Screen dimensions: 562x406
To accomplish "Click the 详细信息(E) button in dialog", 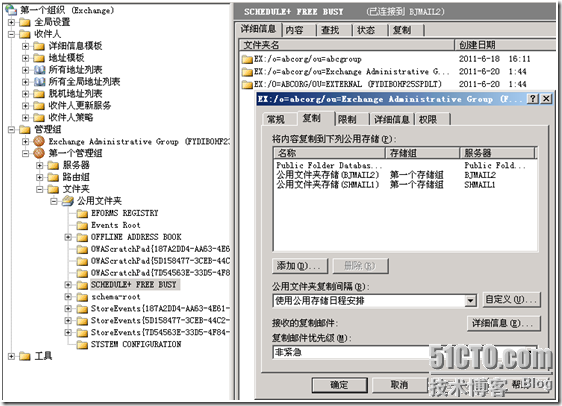I will (x=504, y=323).
